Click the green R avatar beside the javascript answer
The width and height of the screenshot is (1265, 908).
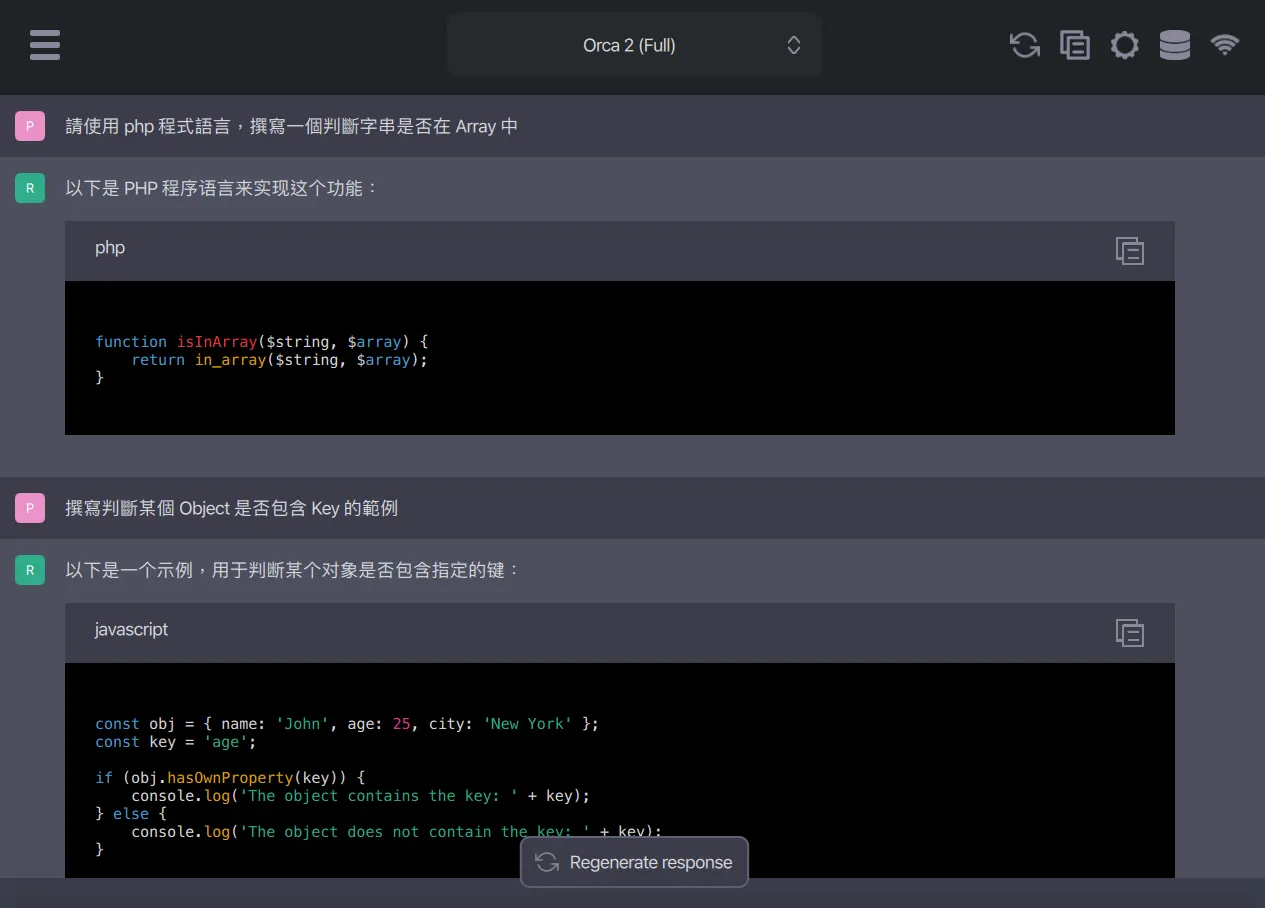pyautogui.click(x=30, y=570)
